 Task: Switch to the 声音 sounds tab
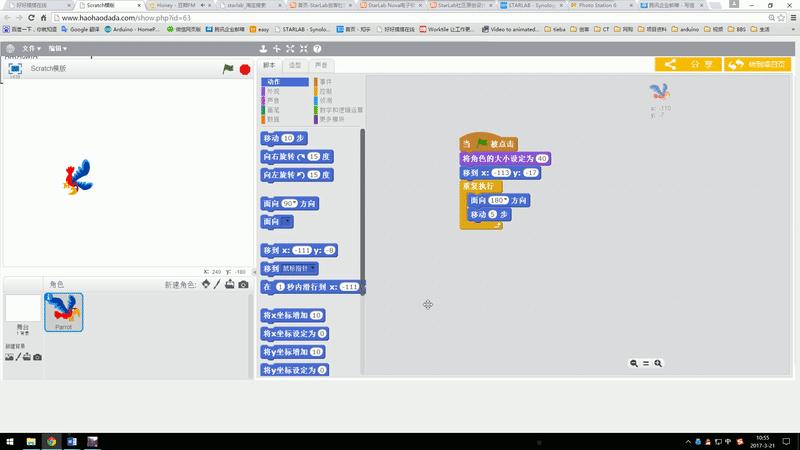pyautogui.click(x=321, y=65)
